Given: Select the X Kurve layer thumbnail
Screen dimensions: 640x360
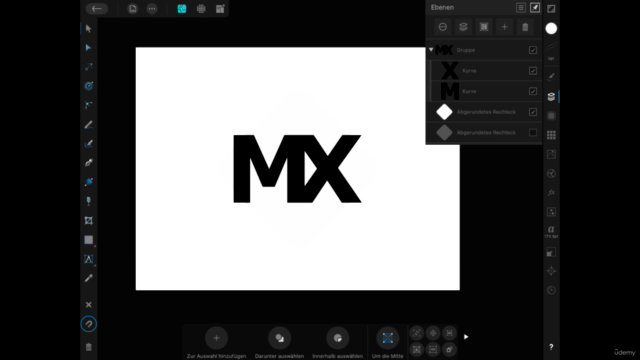Looking at the screenshot, I should click(449, 71).
